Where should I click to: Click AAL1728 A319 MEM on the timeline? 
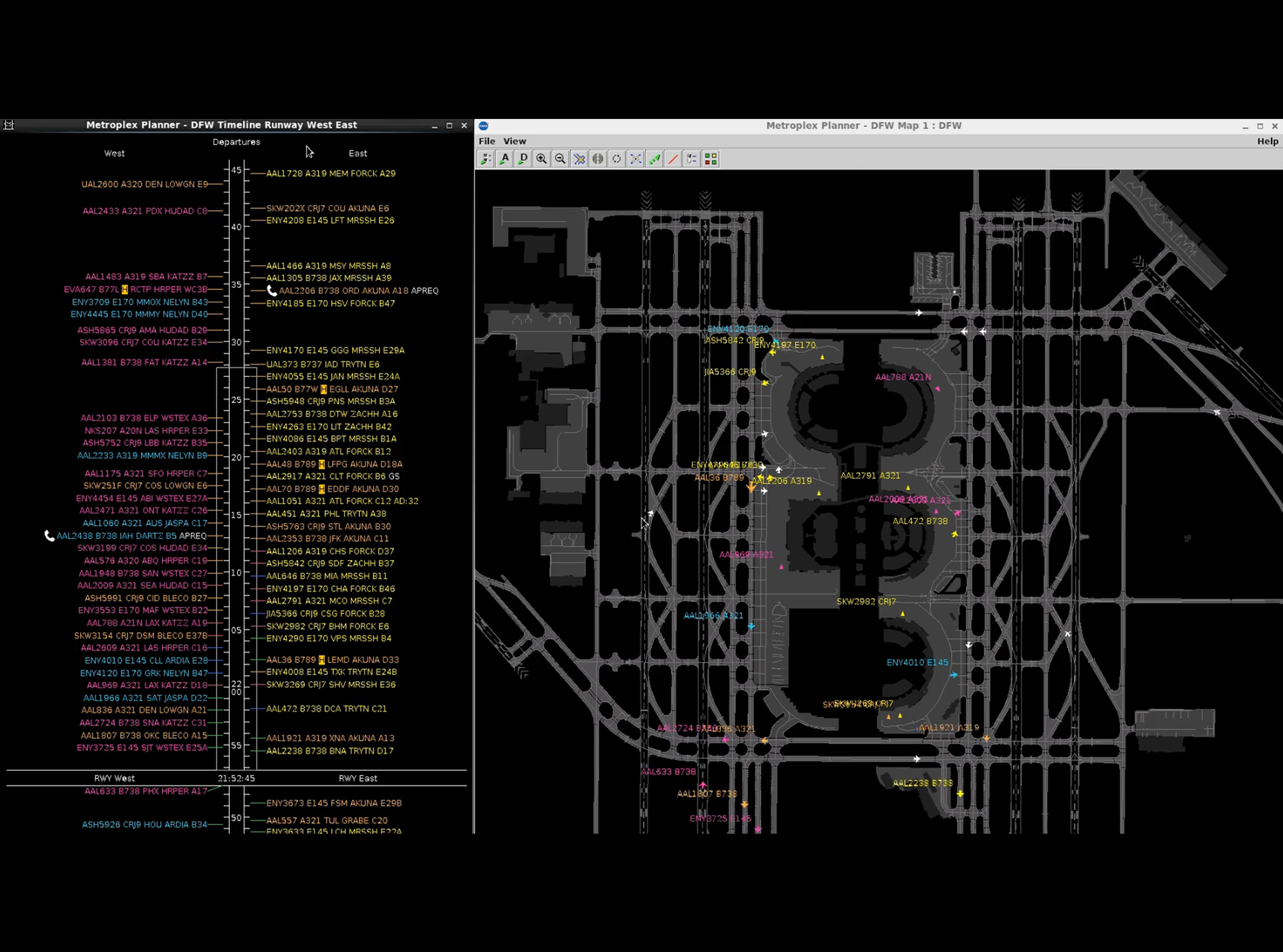pyautogui.click(x=331, y=173)
